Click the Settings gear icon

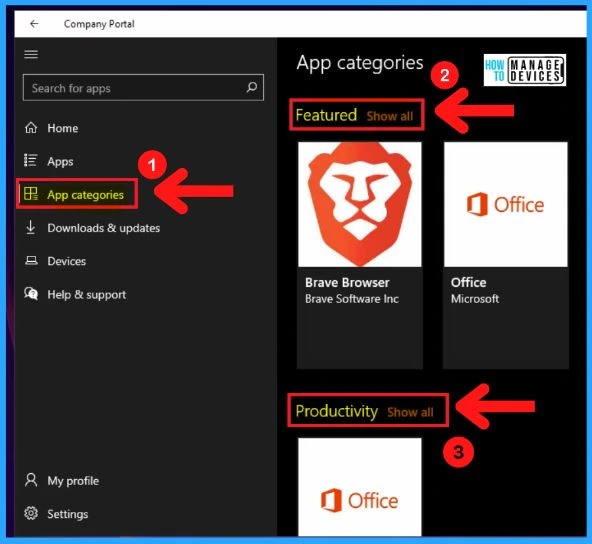click(x=31, y=513)
